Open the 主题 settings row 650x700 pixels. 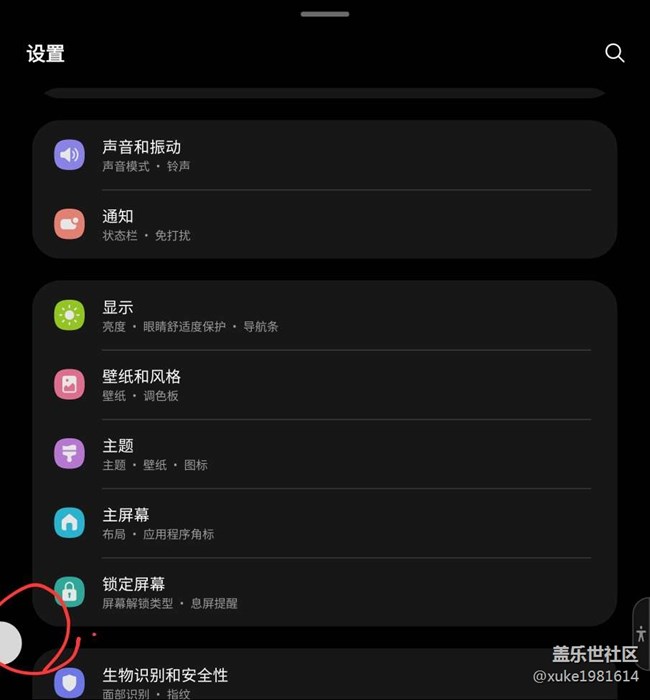click(x=325, y=454)
